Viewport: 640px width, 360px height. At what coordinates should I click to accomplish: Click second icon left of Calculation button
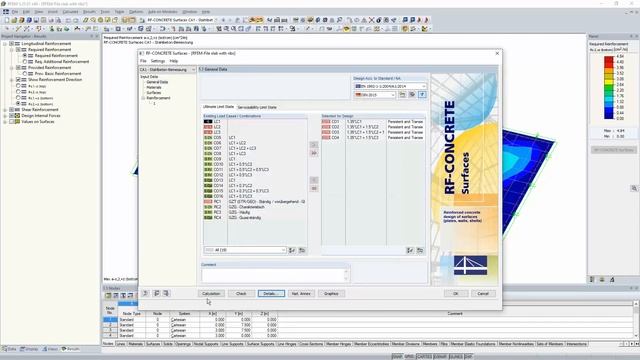(156, 293)
